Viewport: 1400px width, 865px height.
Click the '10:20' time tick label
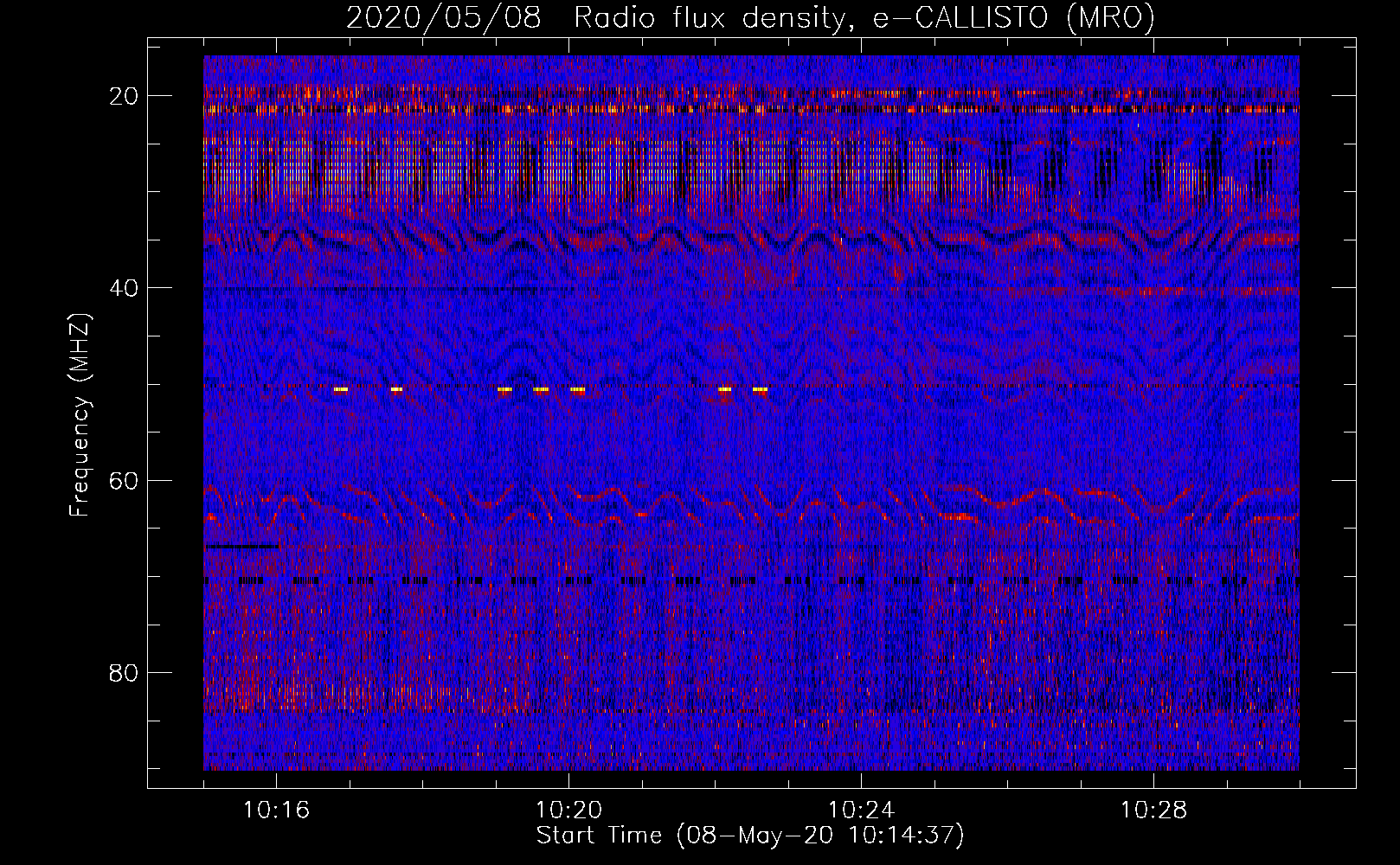pyautogui.click(x=569, y=811)
